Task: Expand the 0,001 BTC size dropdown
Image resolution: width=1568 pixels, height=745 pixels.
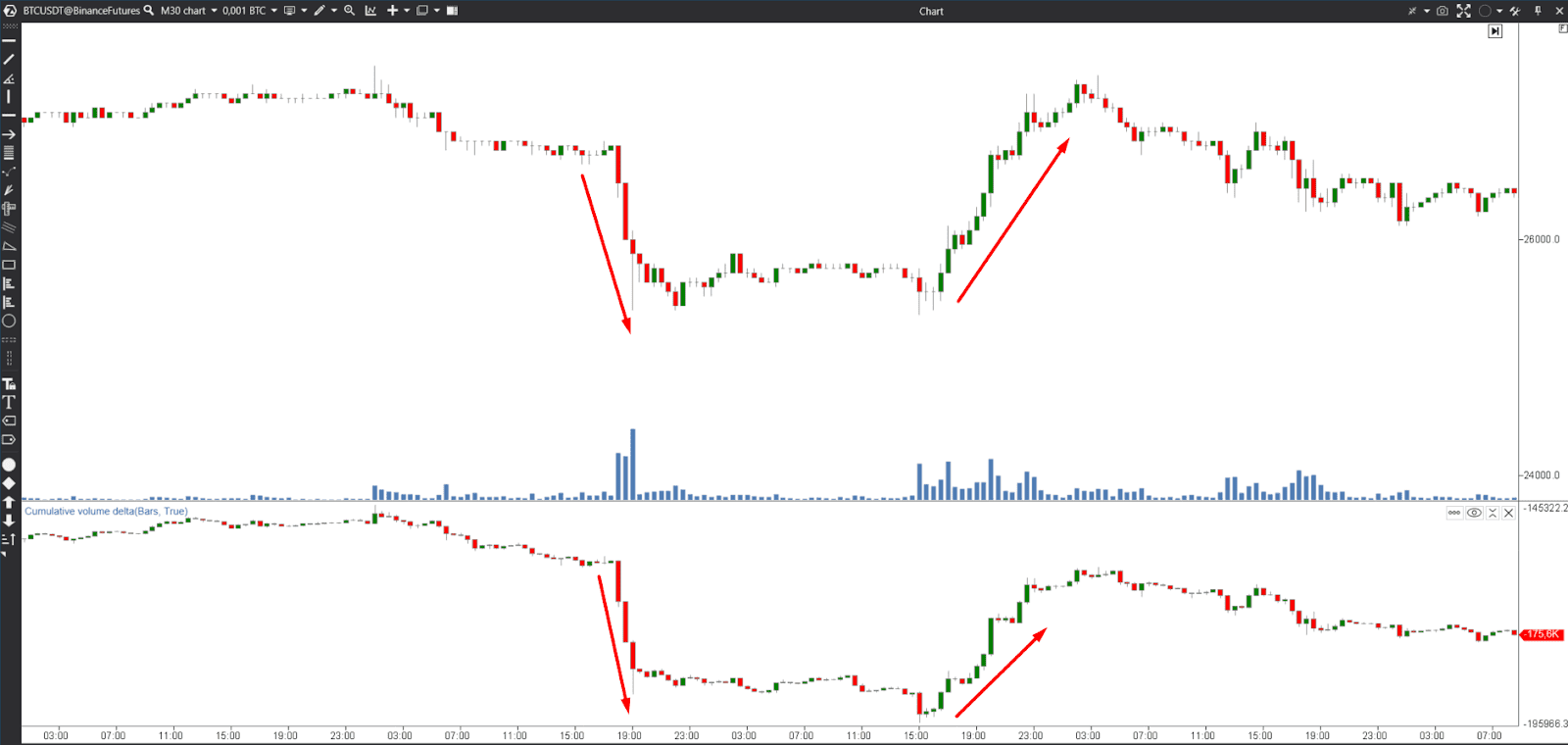Action: tap(250, 11)
